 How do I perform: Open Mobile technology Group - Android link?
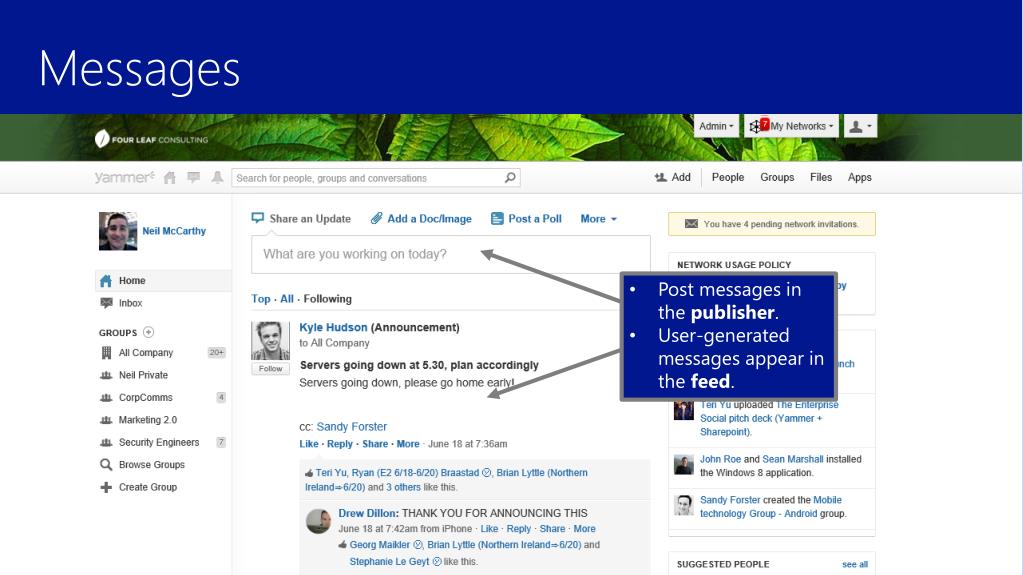point(771,507)
